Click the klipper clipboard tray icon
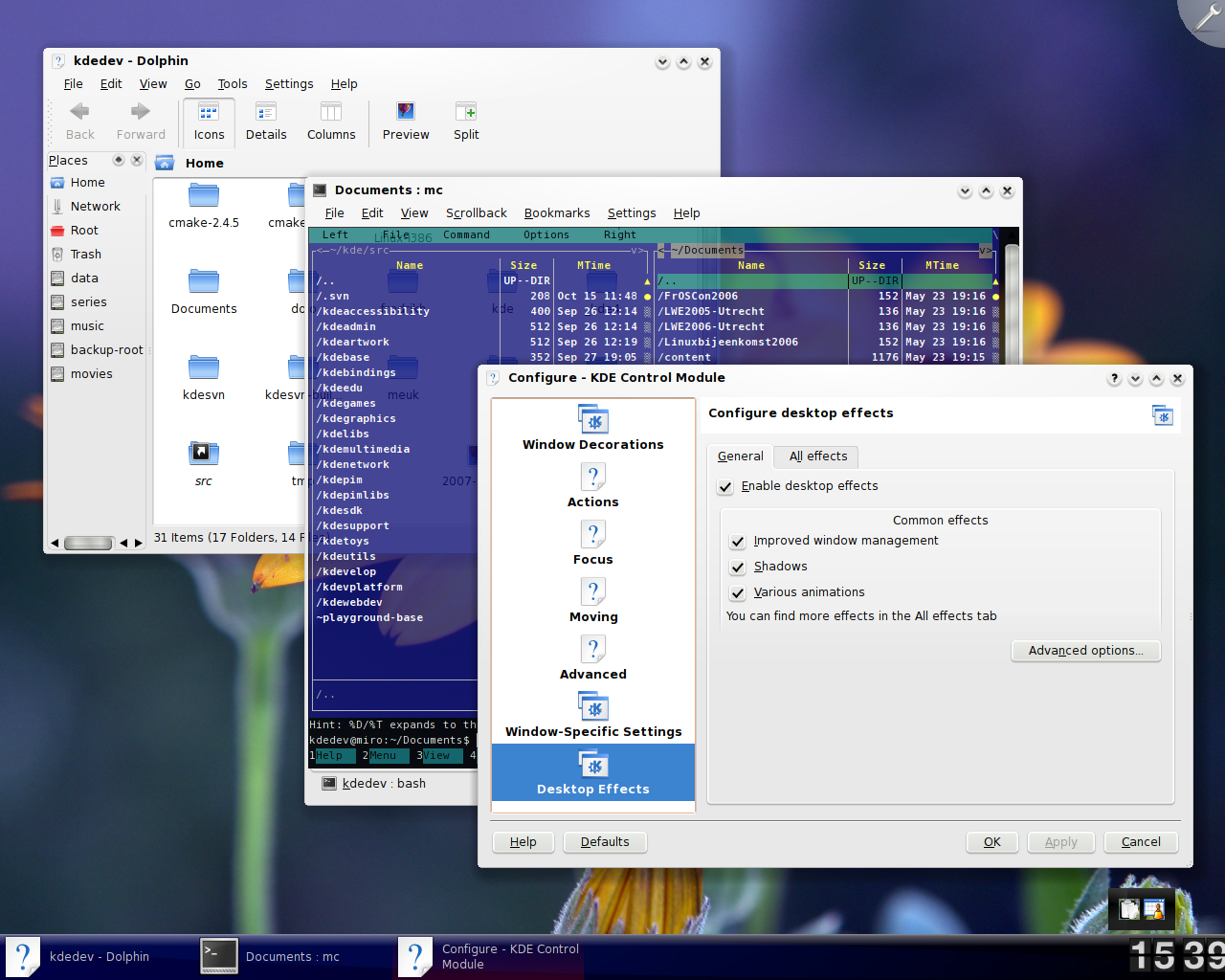Image resolution: width=1225 pixels, height=980 pixels. point(1129,910)
